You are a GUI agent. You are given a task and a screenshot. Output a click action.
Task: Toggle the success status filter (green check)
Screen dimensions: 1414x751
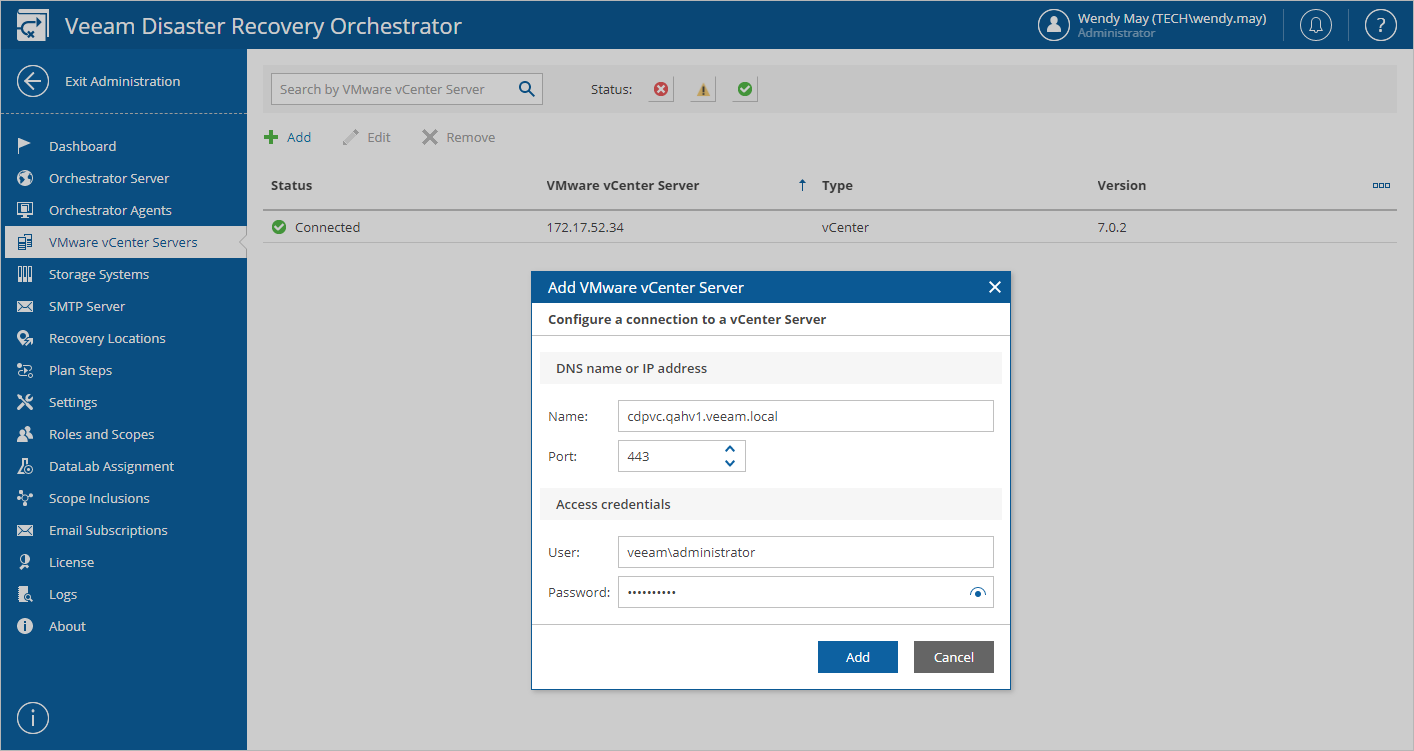[x=745, y=89]
